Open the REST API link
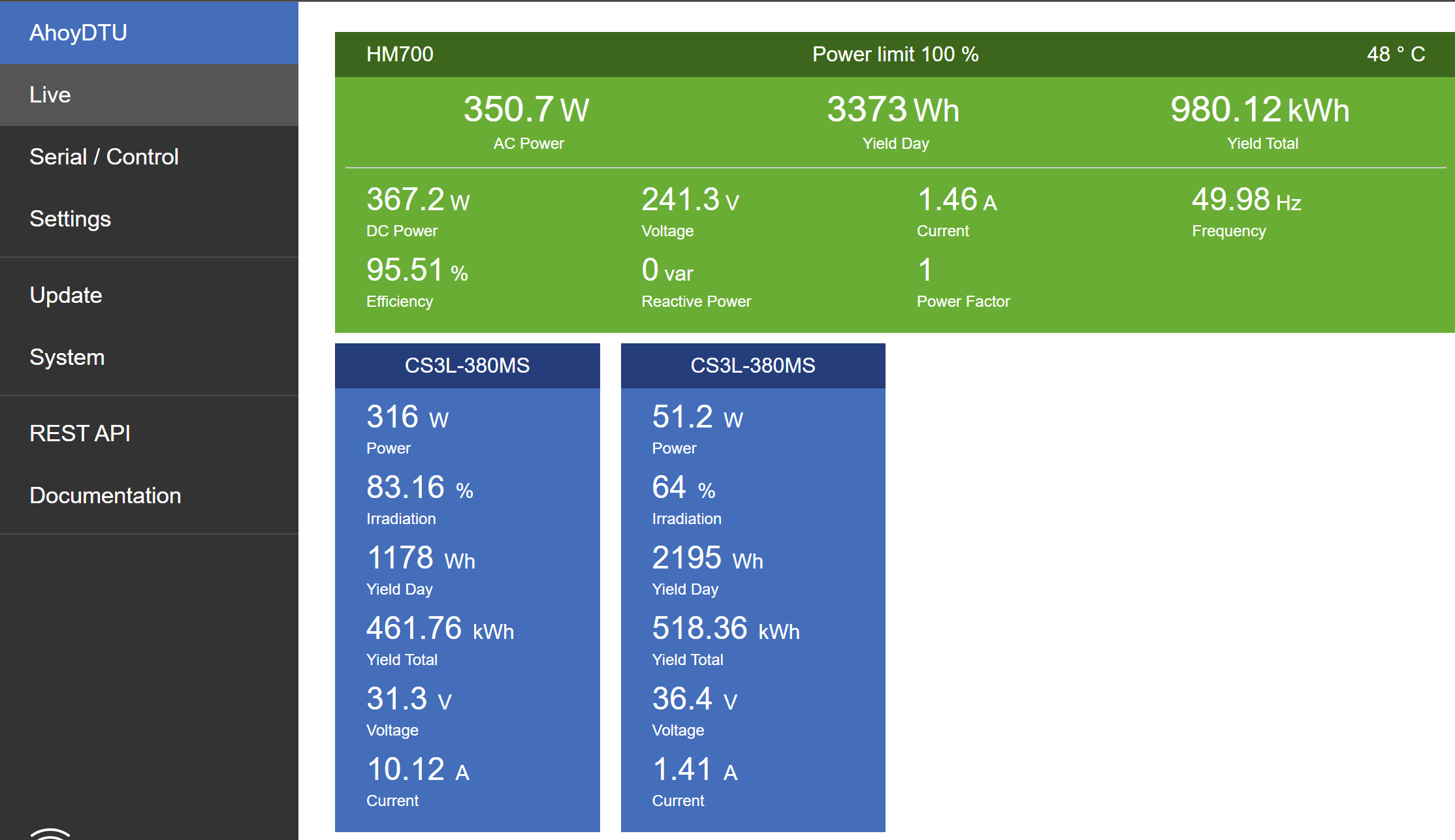 (x=80, y=433)
